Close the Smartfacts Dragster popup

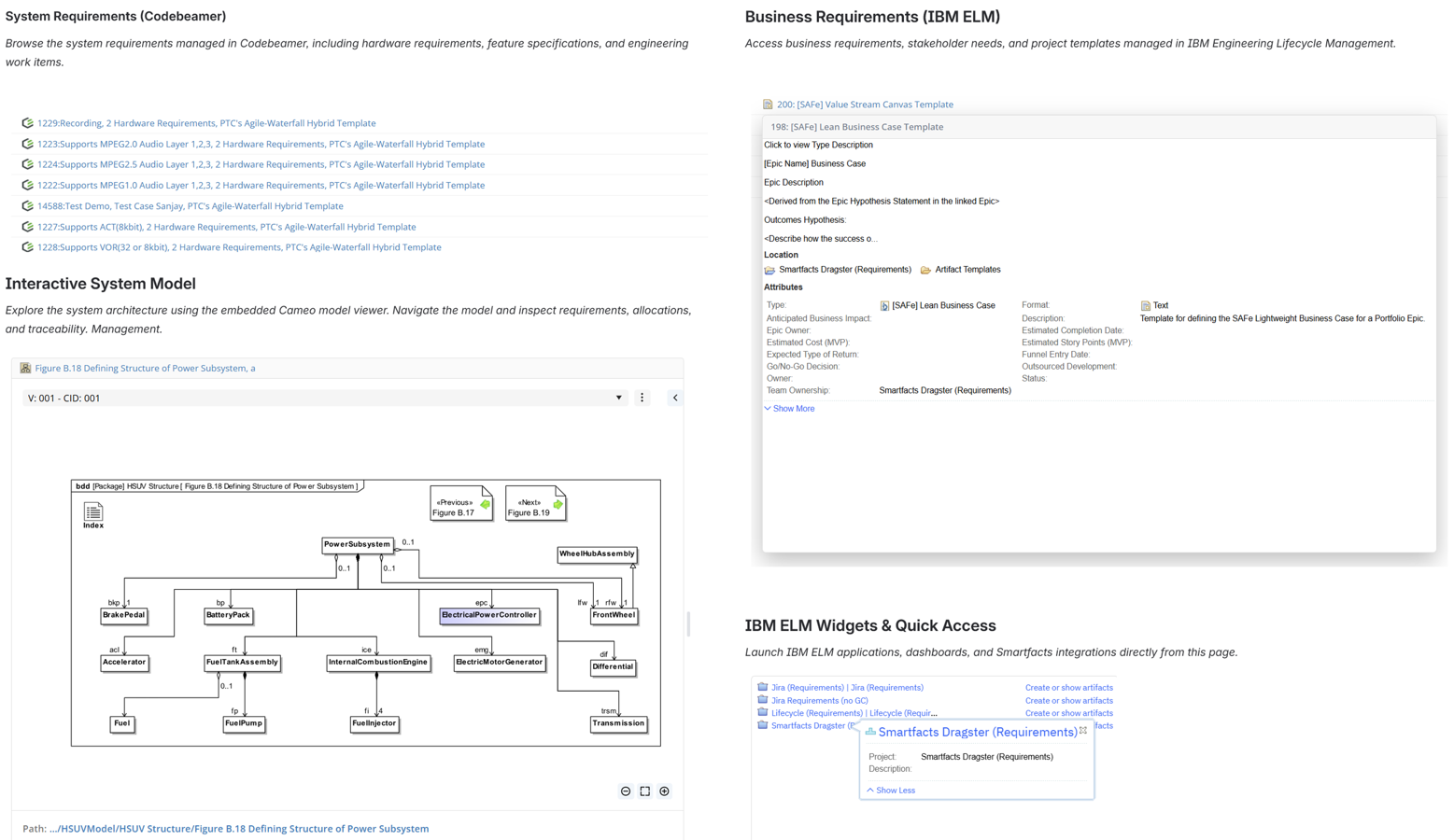pyautogui.click(x=1083, y=731)
